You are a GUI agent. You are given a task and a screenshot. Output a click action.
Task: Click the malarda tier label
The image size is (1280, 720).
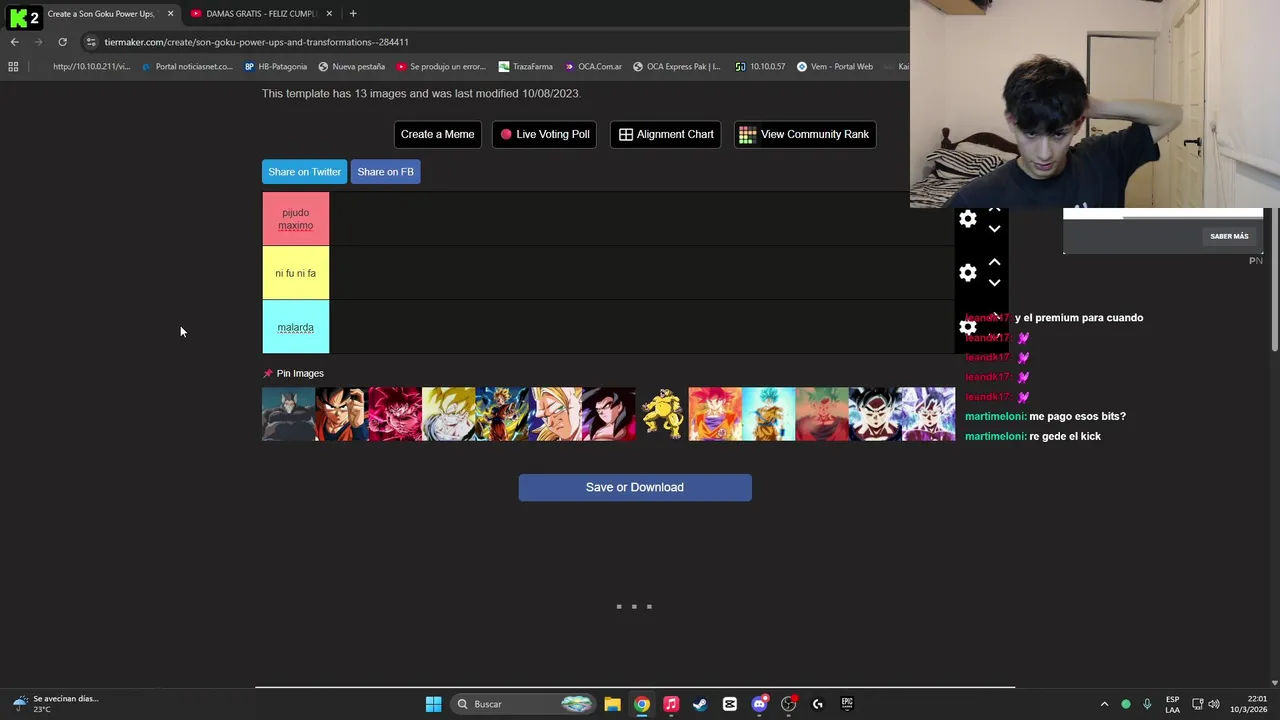[295, 327]
